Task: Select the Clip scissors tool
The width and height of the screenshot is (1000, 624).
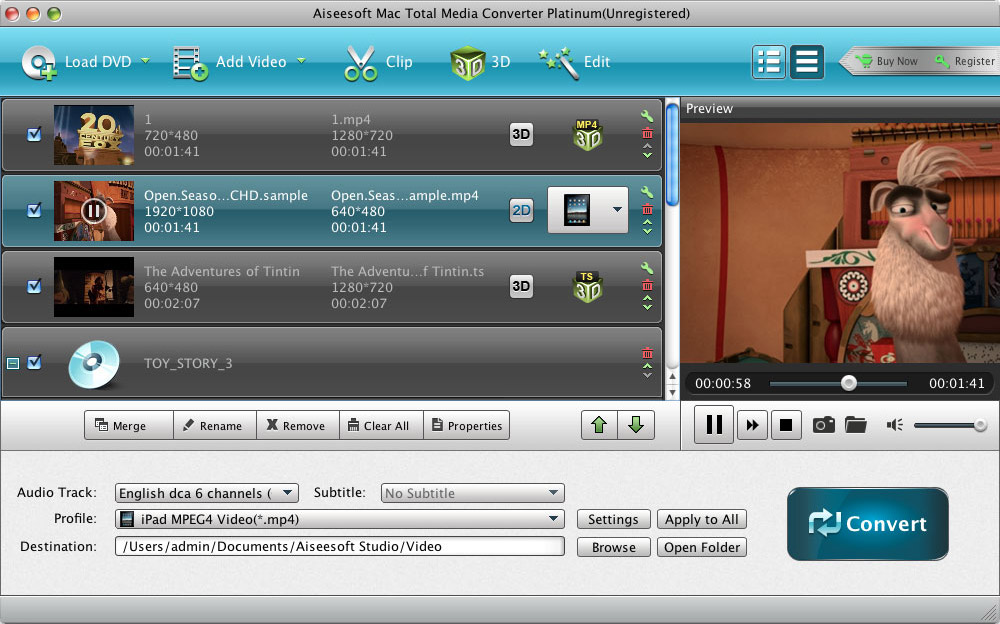Action: pos(360,61)
